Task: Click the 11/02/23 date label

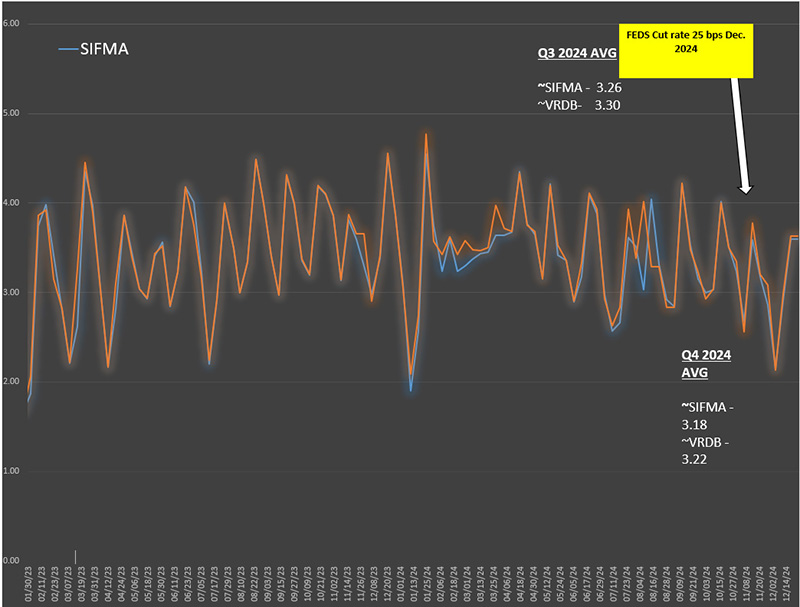Action: [x=334, y=584]
